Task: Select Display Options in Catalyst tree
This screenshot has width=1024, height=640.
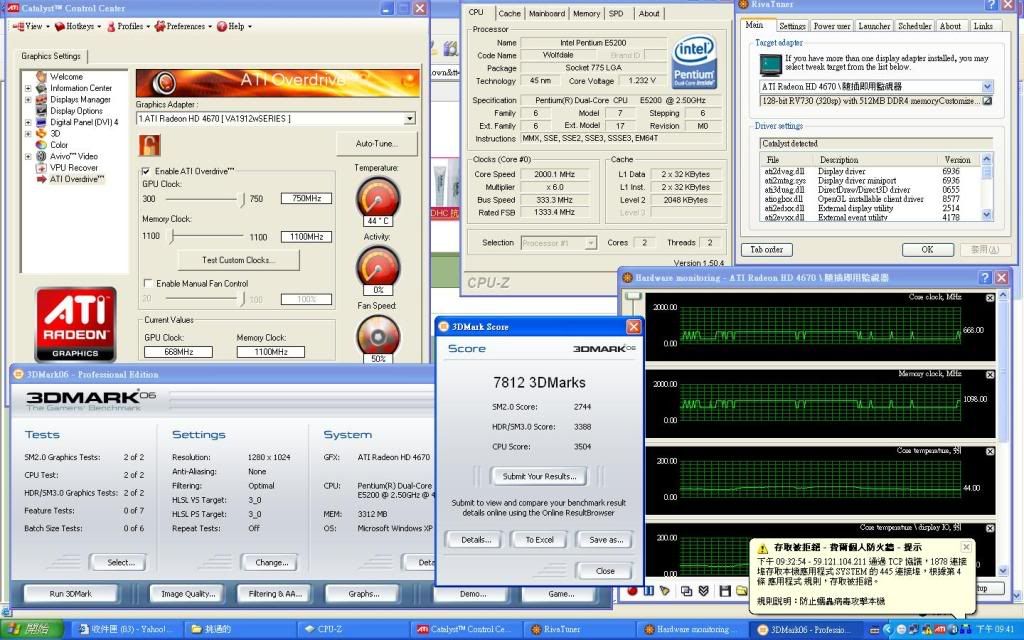Action: [x=76, y=110]
